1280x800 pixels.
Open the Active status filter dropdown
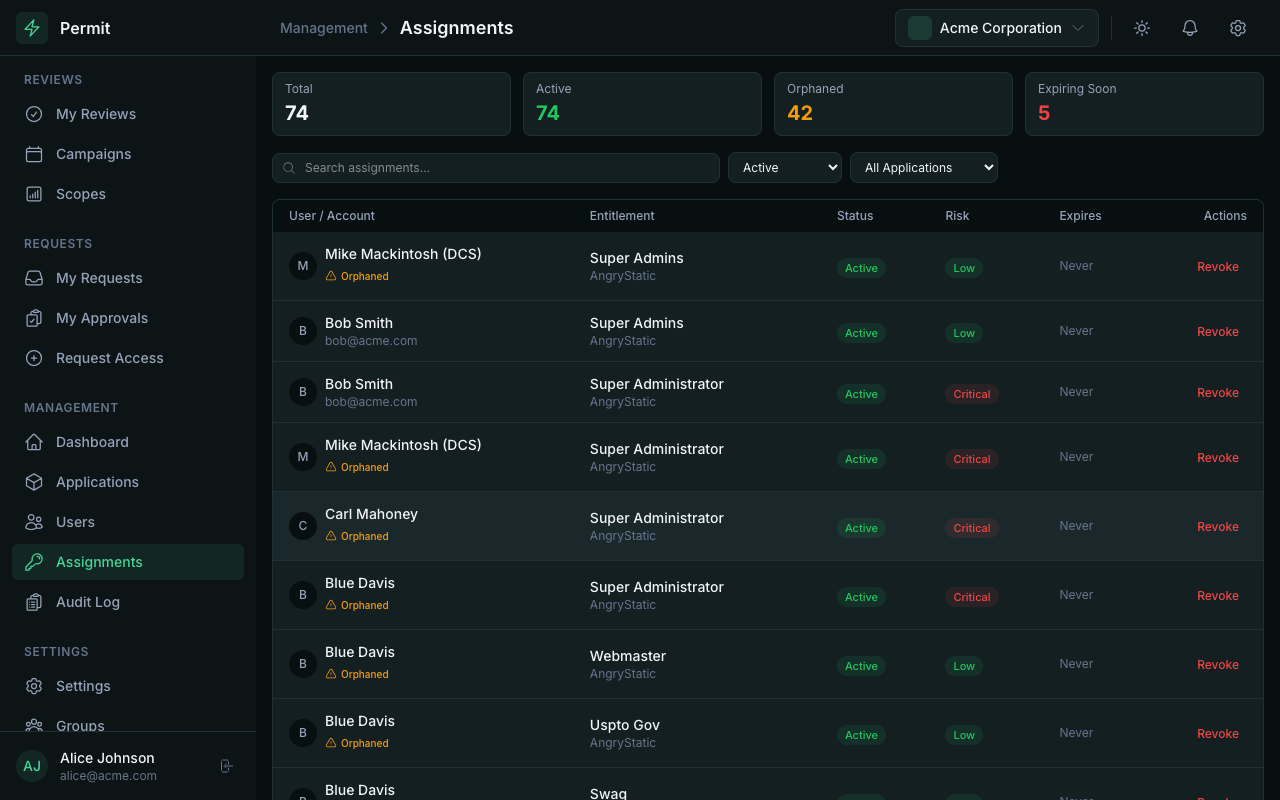pos(784,168)
